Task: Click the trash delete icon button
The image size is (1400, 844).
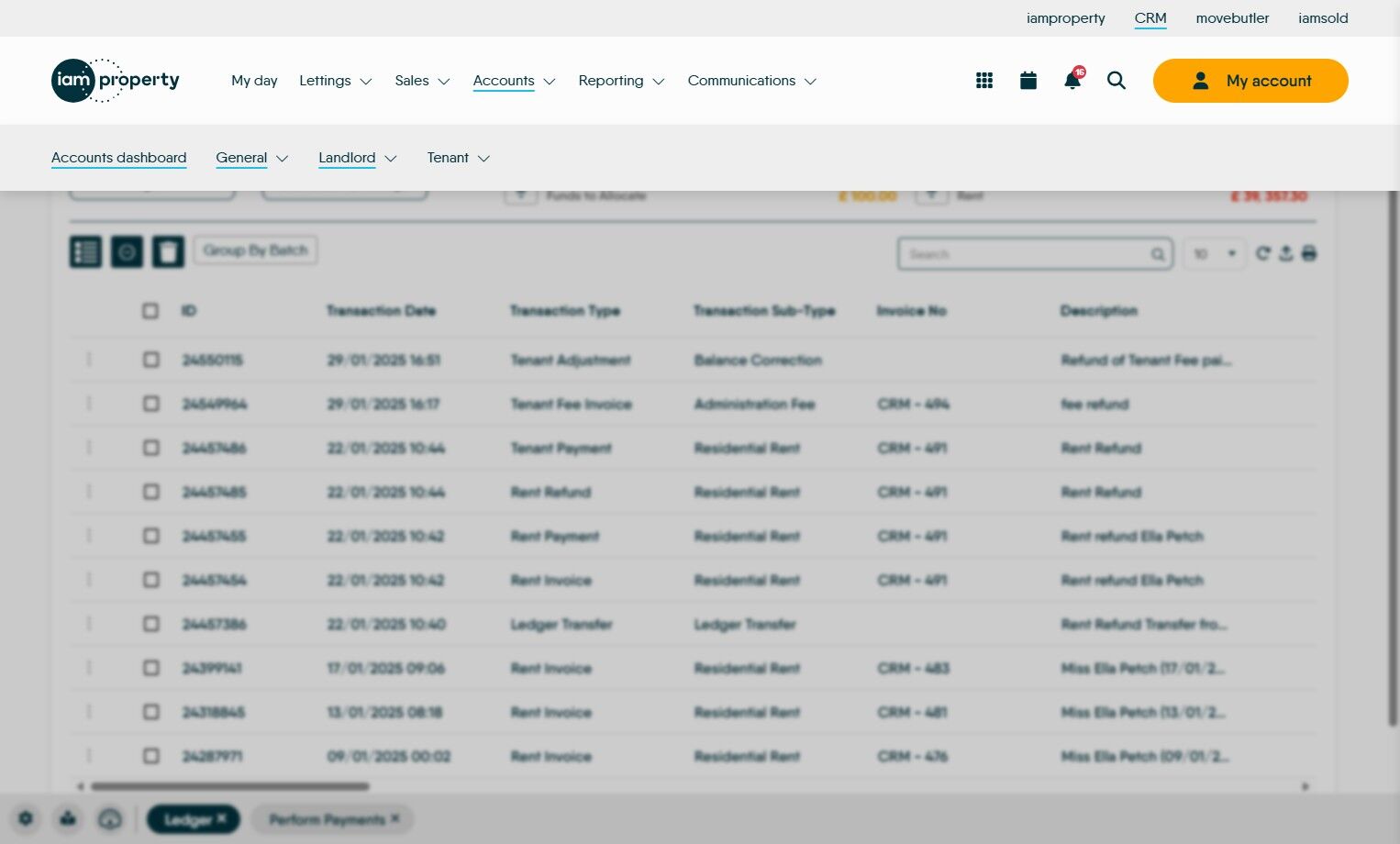Action: [x=168, y=251]
